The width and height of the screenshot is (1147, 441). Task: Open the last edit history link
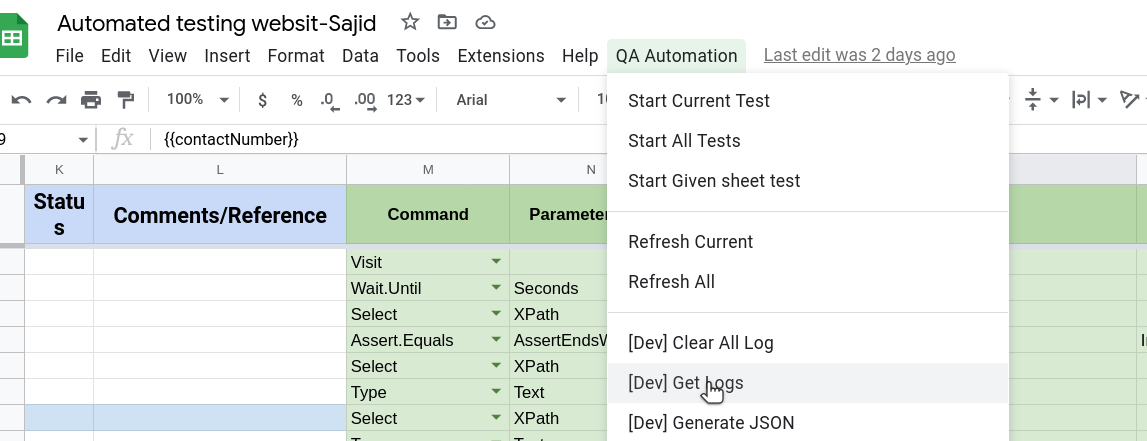[859, 55]
